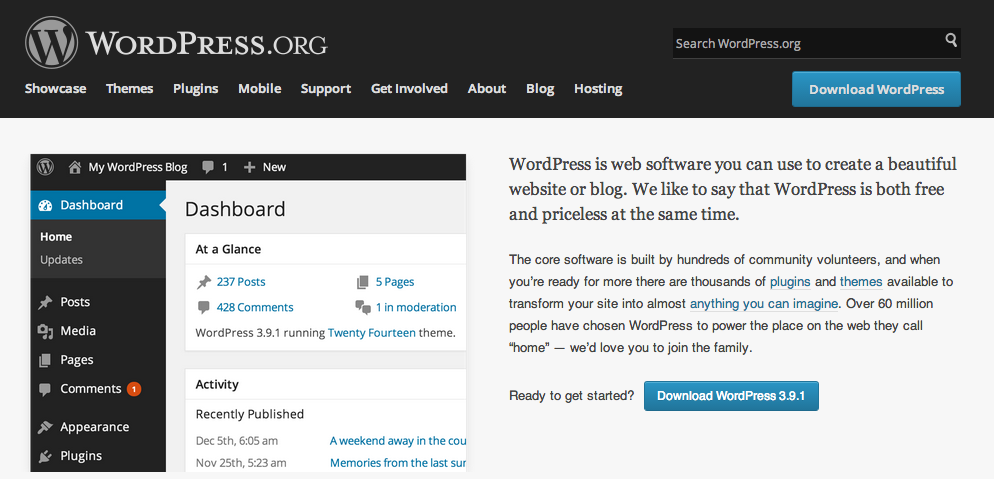The height and width of the screenshot is (479, 994).
Task: Open the Blog navigation item
Action: 540,89
